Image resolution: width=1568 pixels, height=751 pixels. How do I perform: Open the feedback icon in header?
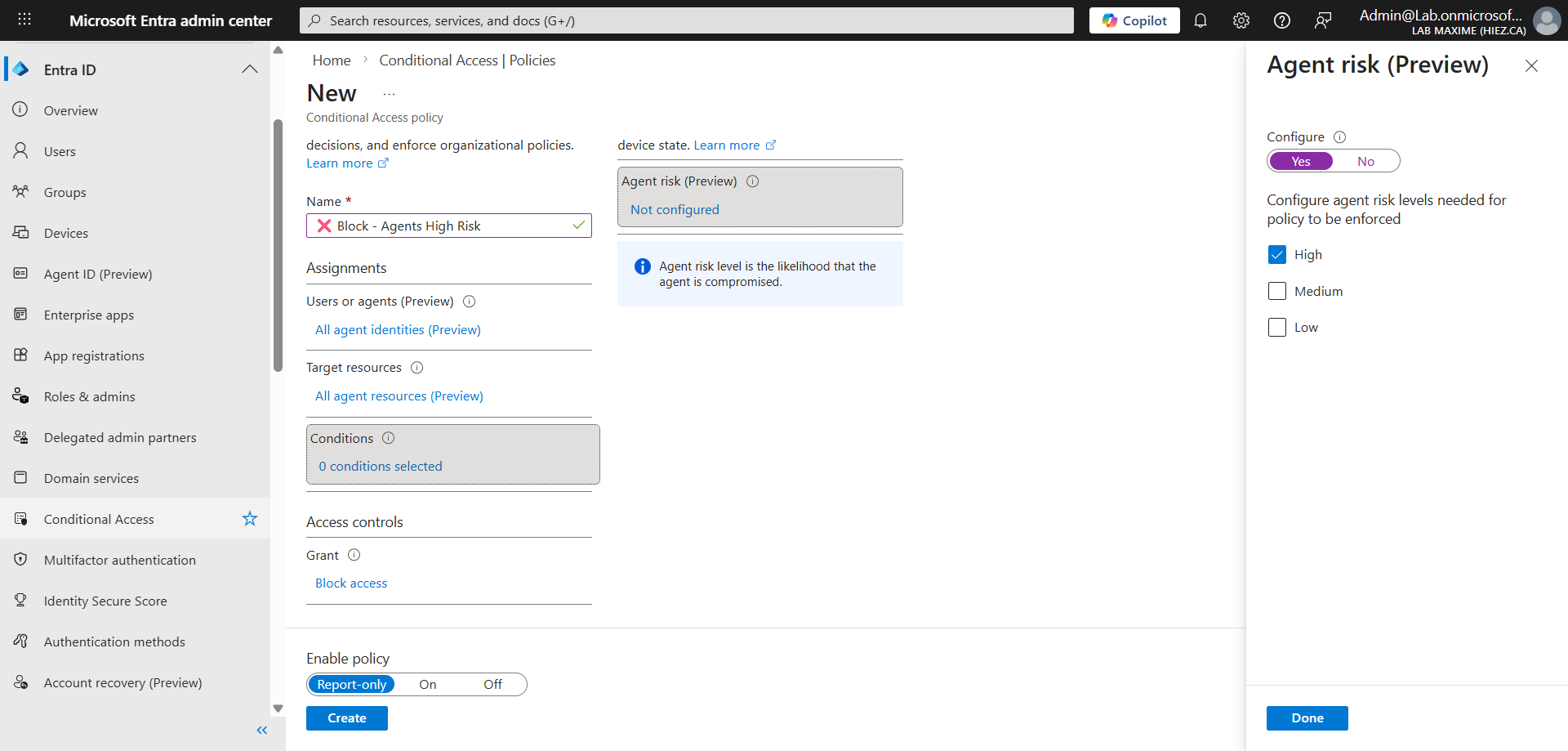pyautogui.click(x=1322, y=21)
